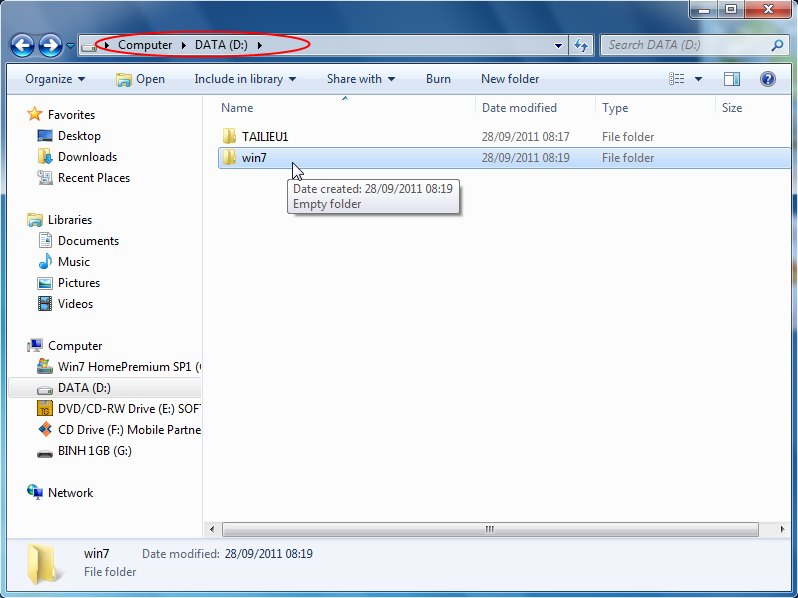
Task: Click the horizontal scrollbar in file list
Action: click(x=489, y=529)
